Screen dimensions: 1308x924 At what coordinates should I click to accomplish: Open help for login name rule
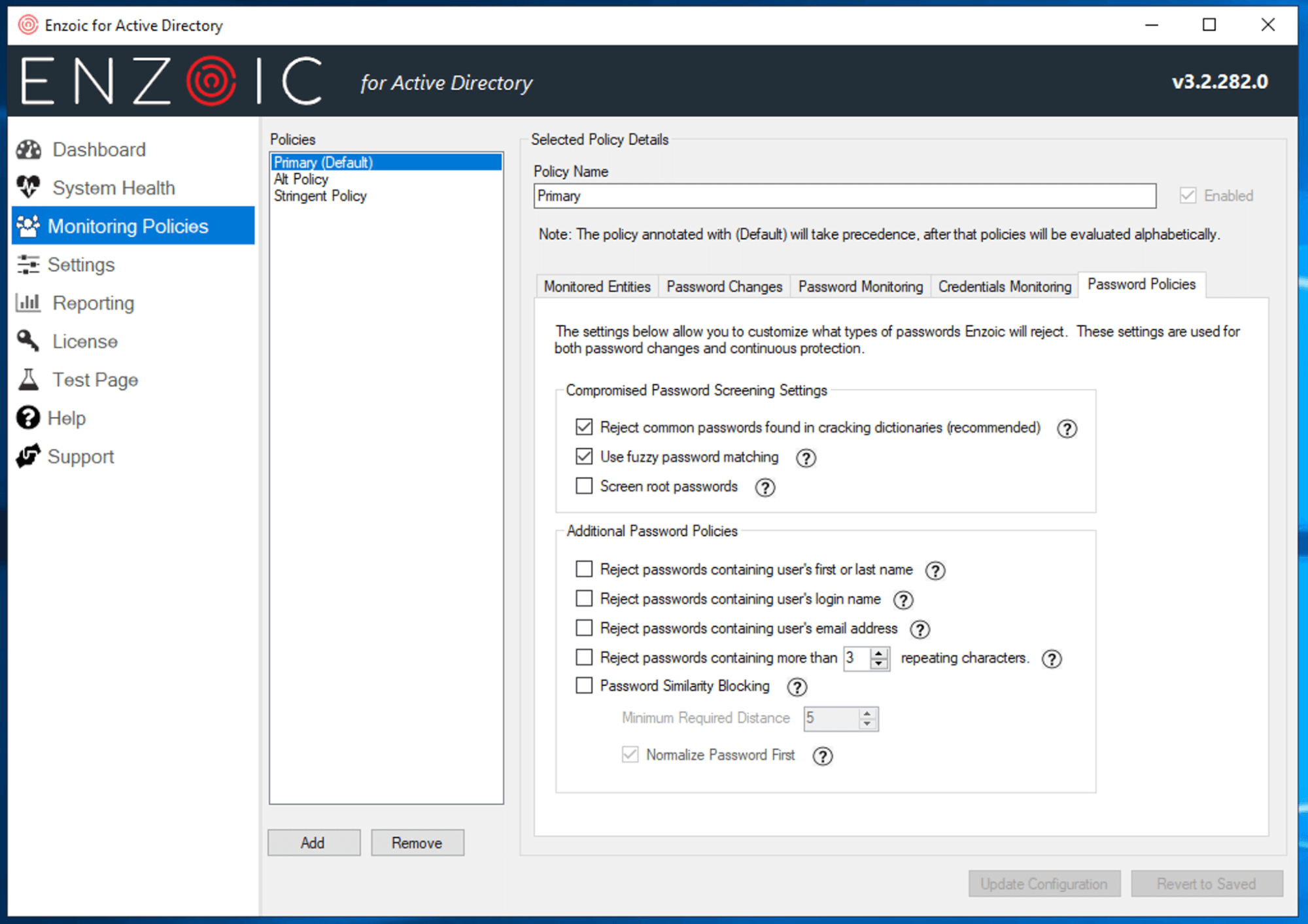click(x=903, y=600)
